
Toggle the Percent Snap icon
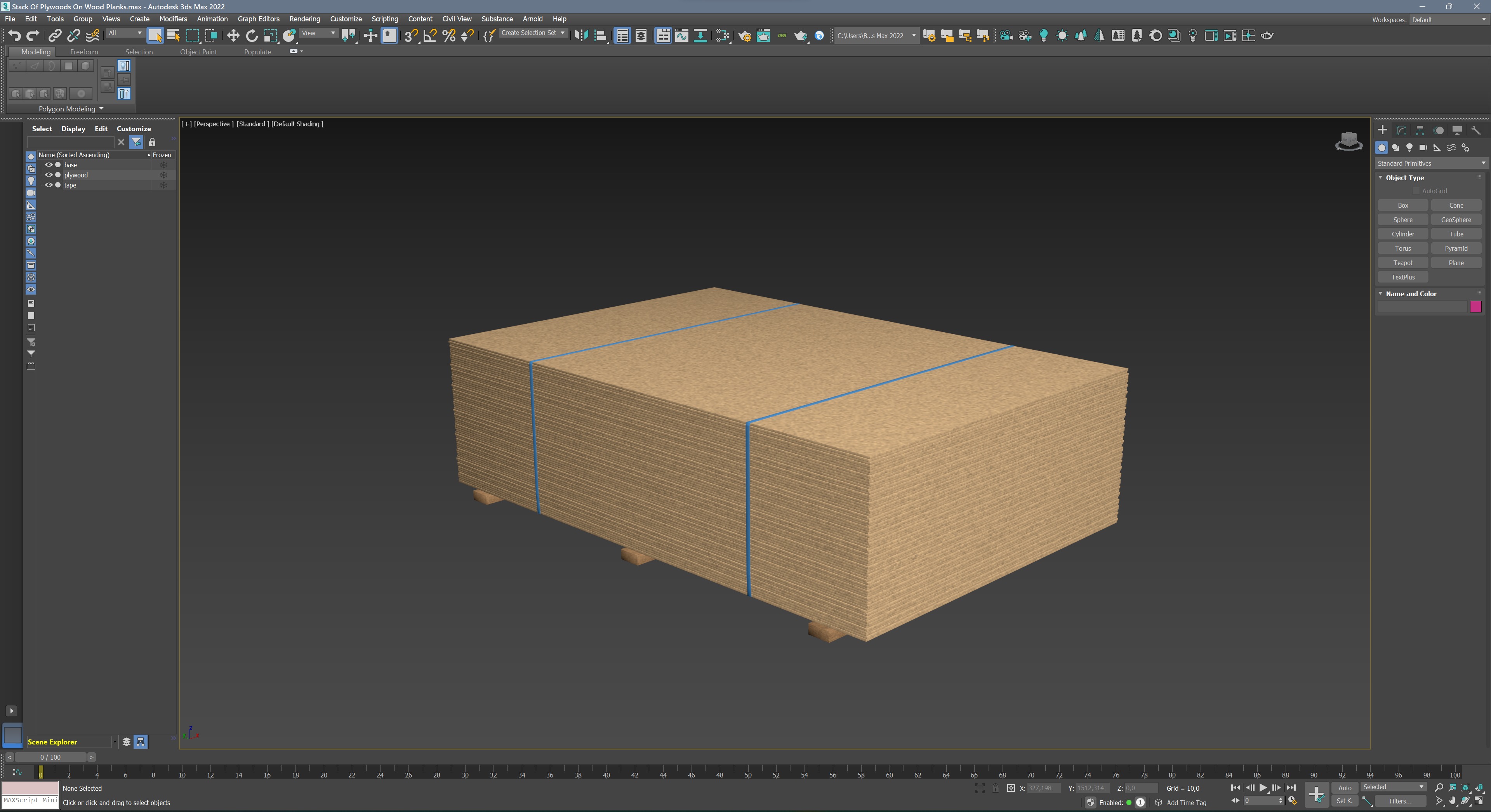pos(448,36)
